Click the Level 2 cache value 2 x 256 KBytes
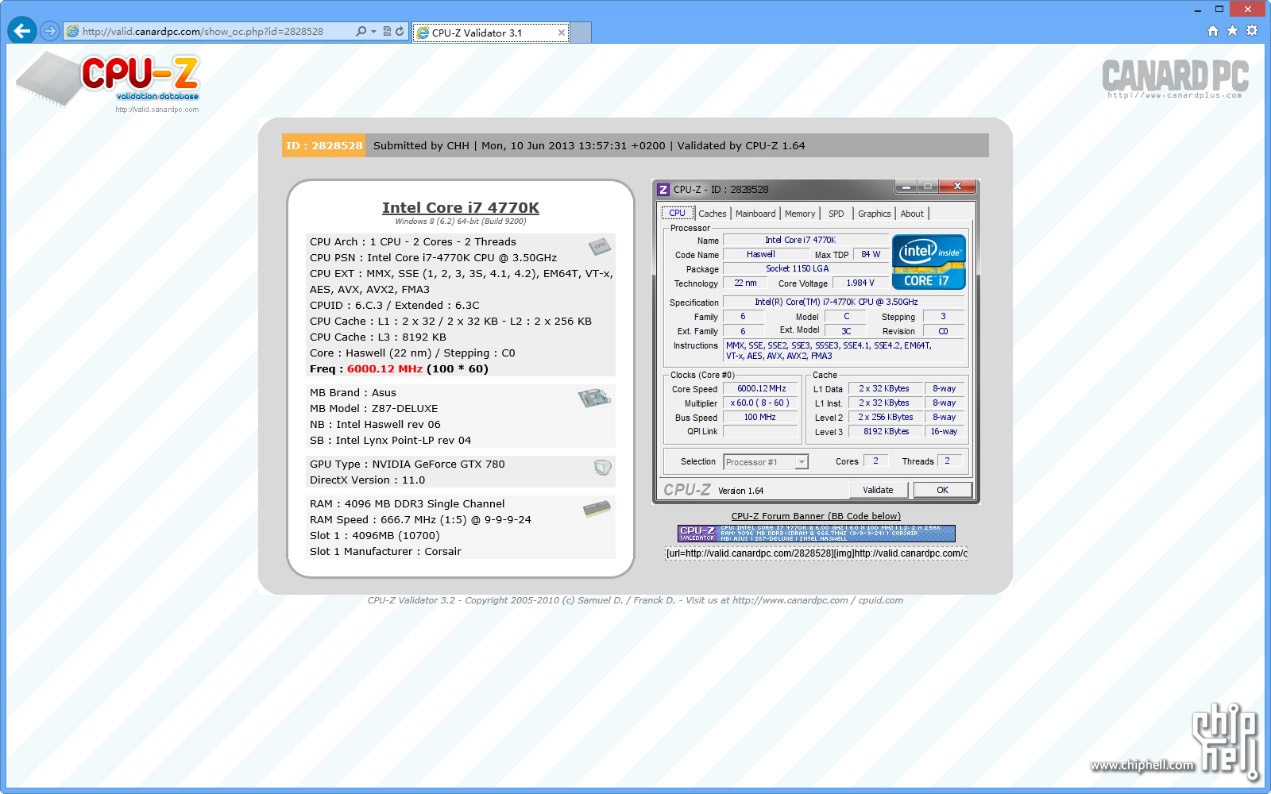The image size is (1271, 794). click(885, 417)
